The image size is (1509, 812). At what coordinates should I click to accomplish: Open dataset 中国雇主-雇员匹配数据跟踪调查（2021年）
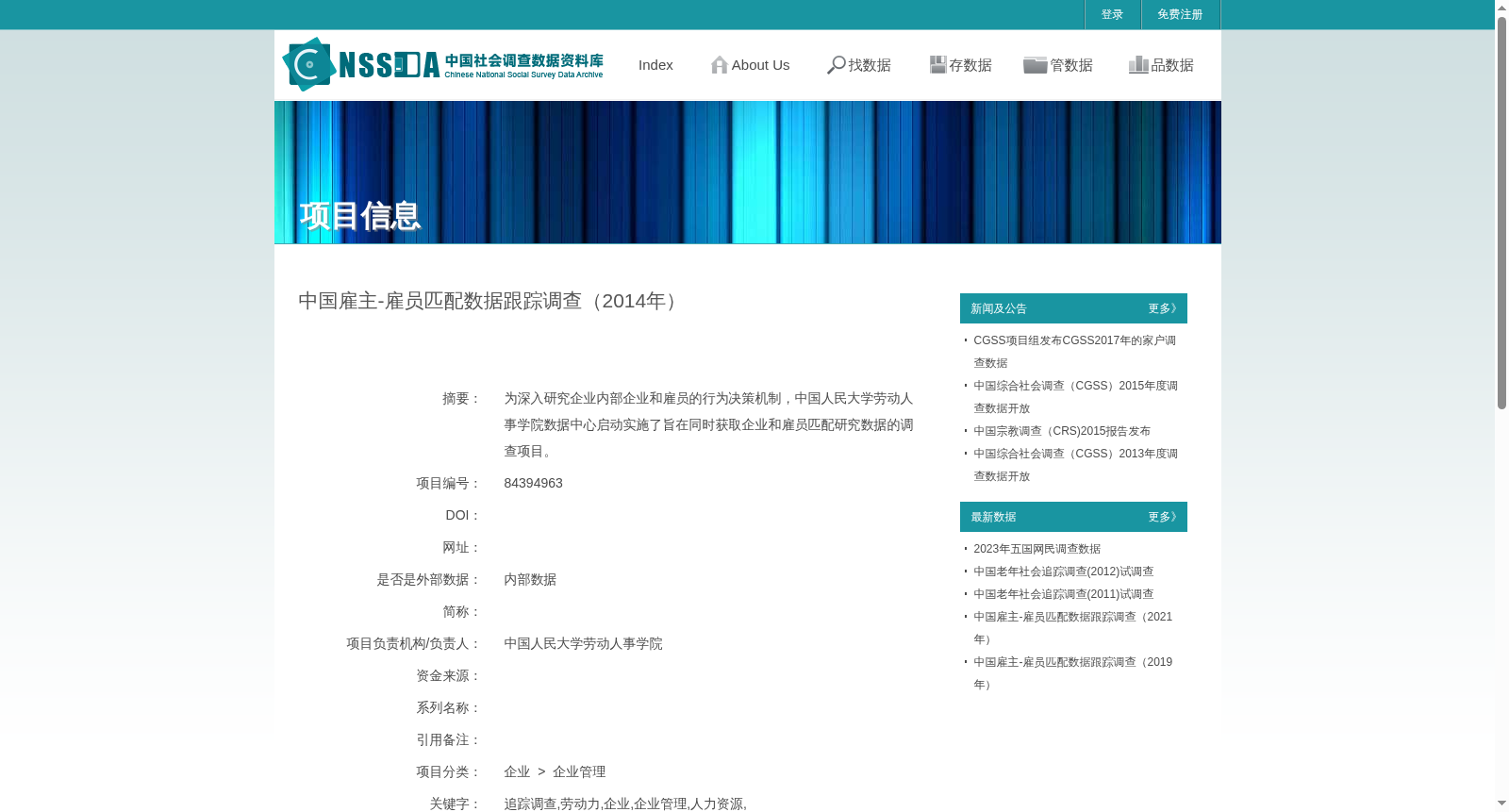[x=1073, y=628]
